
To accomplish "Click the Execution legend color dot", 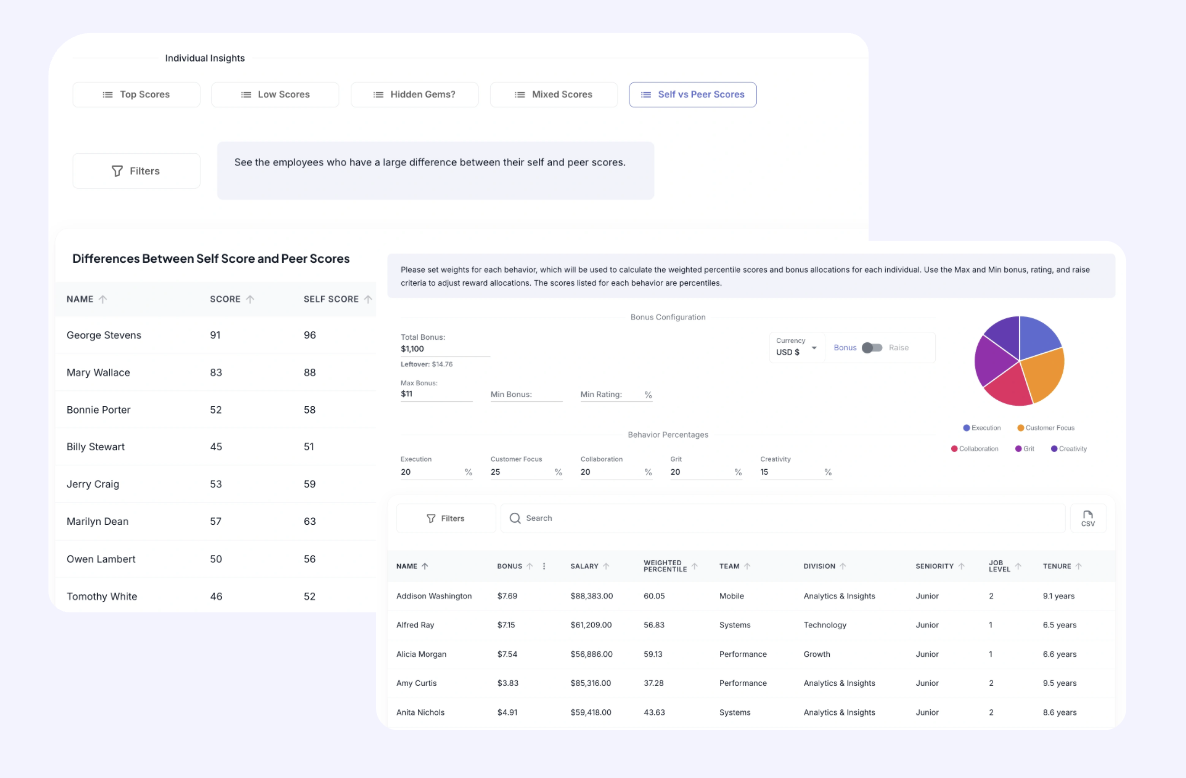I will click(966, 428).
